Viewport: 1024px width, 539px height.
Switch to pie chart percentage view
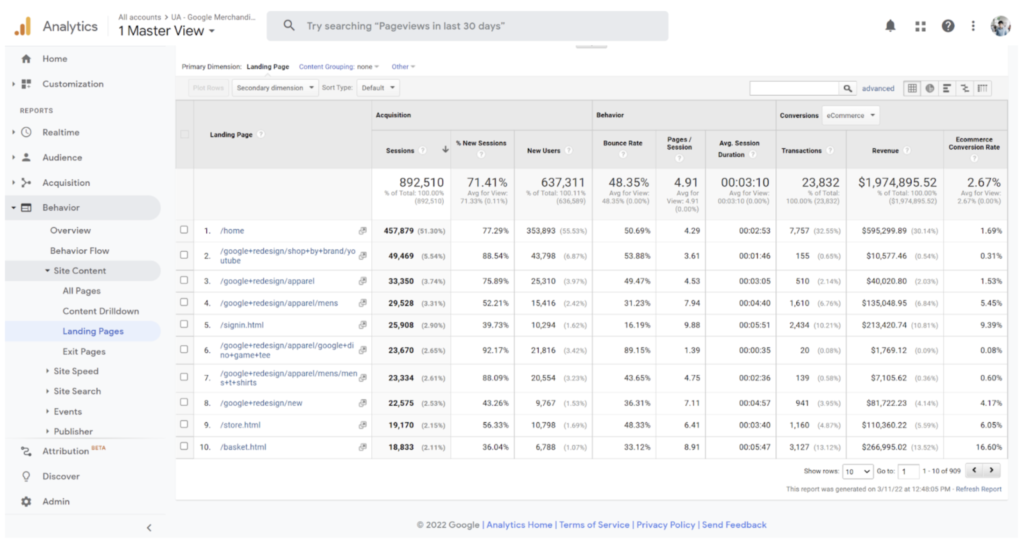(929, 88)
